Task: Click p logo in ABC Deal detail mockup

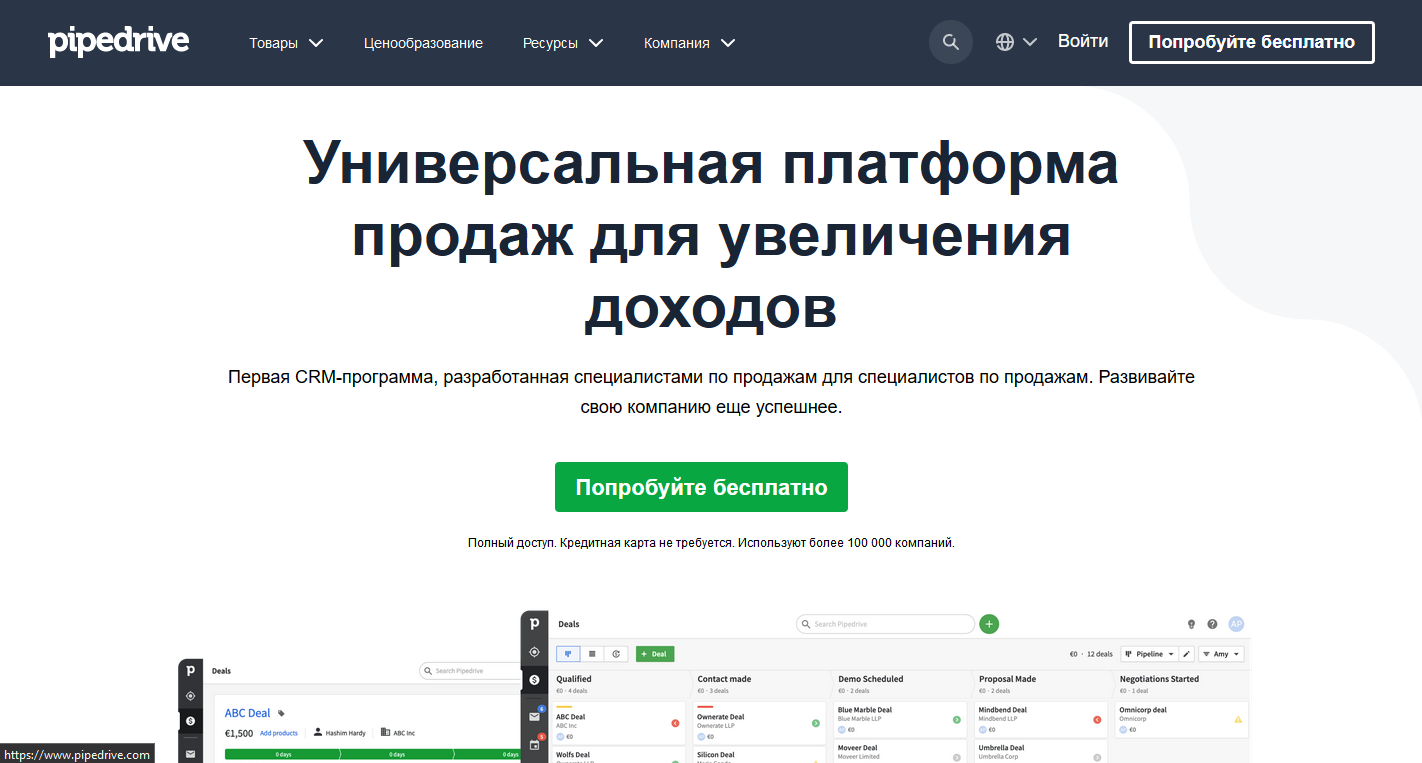Action: pyautogui.click(x=190, y=671)
